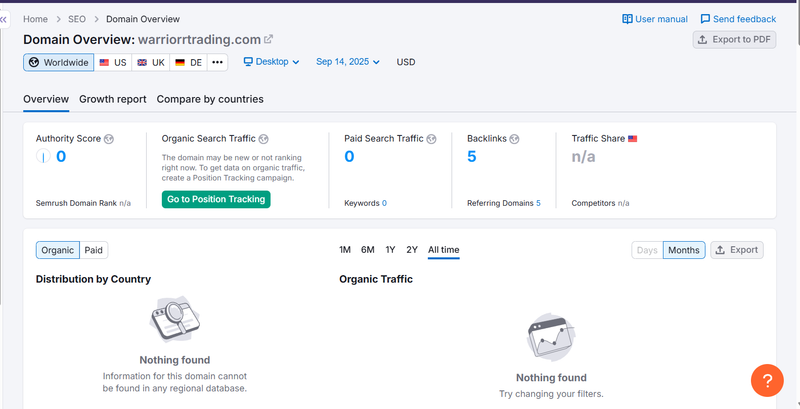Select the 1M time range
This screenshot has width=800, height=409.
click(x=345, y=249)
